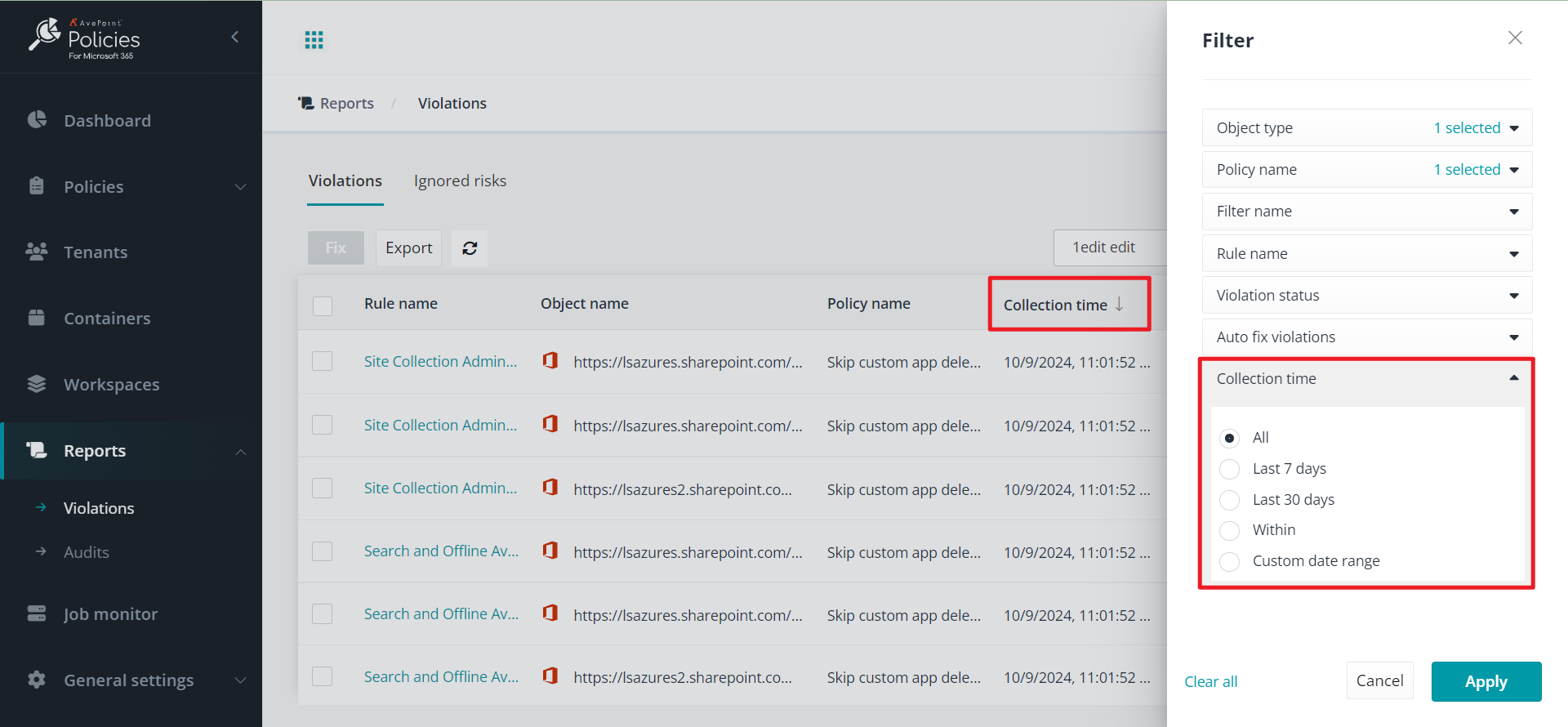Open the Rule name filter dropdown
This screenshot has height=727, width=1568.
[x=1367, y=253]
